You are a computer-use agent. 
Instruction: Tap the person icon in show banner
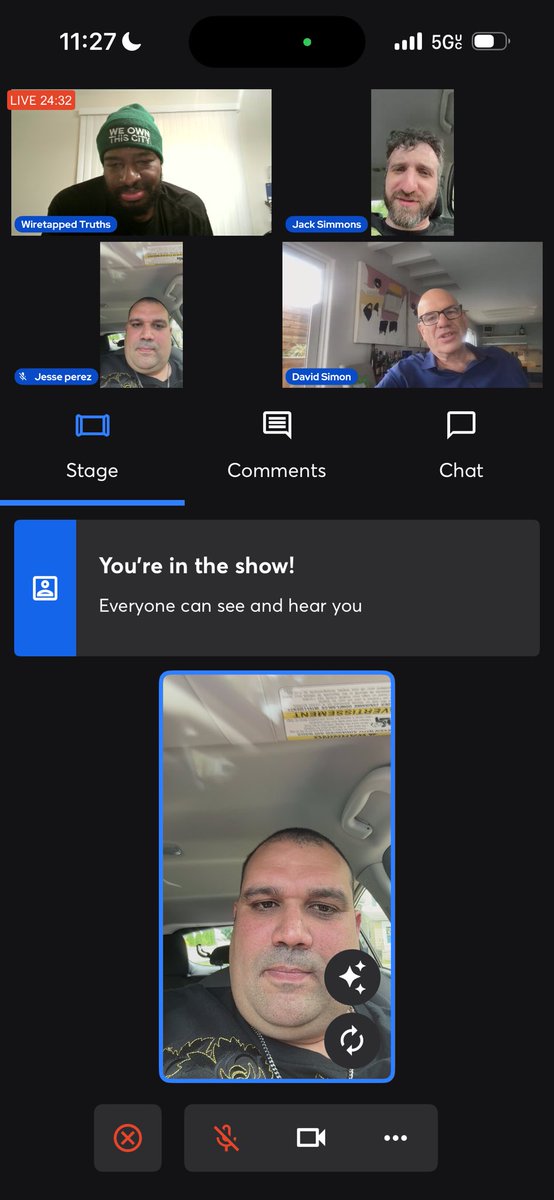point(45,588)
